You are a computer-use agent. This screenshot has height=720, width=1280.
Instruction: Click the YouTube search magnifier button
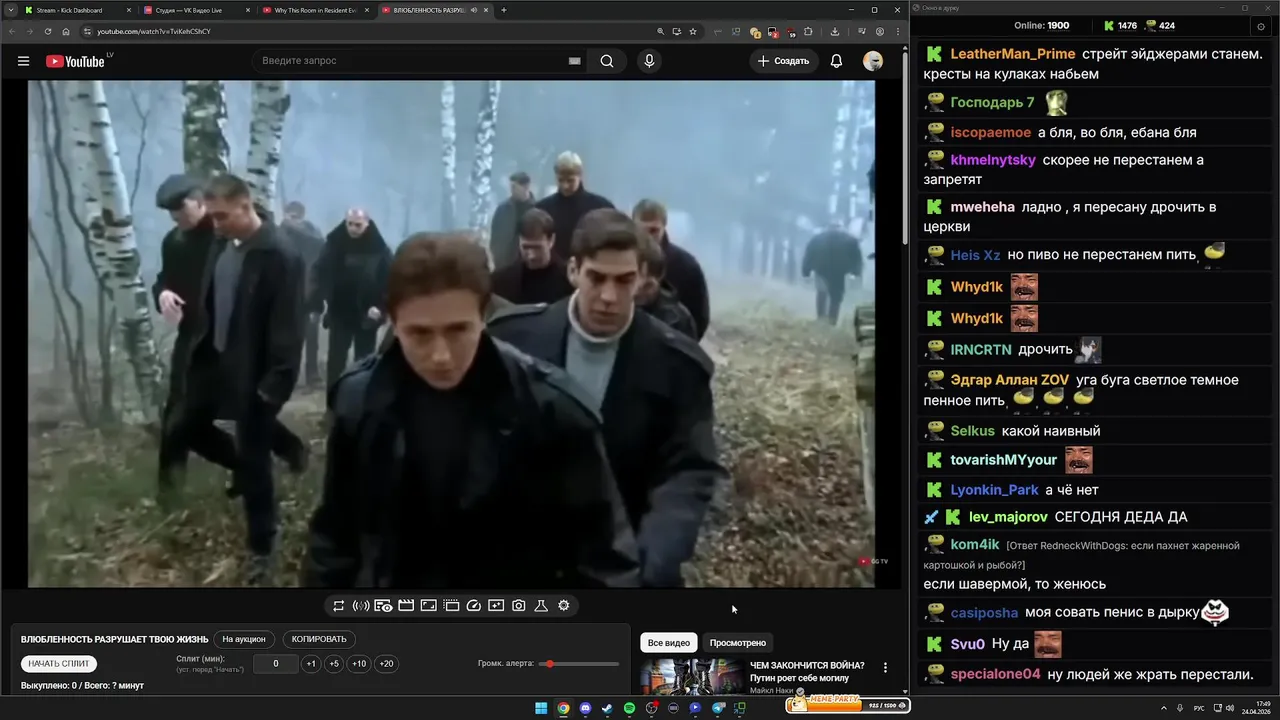pos(607,61)
